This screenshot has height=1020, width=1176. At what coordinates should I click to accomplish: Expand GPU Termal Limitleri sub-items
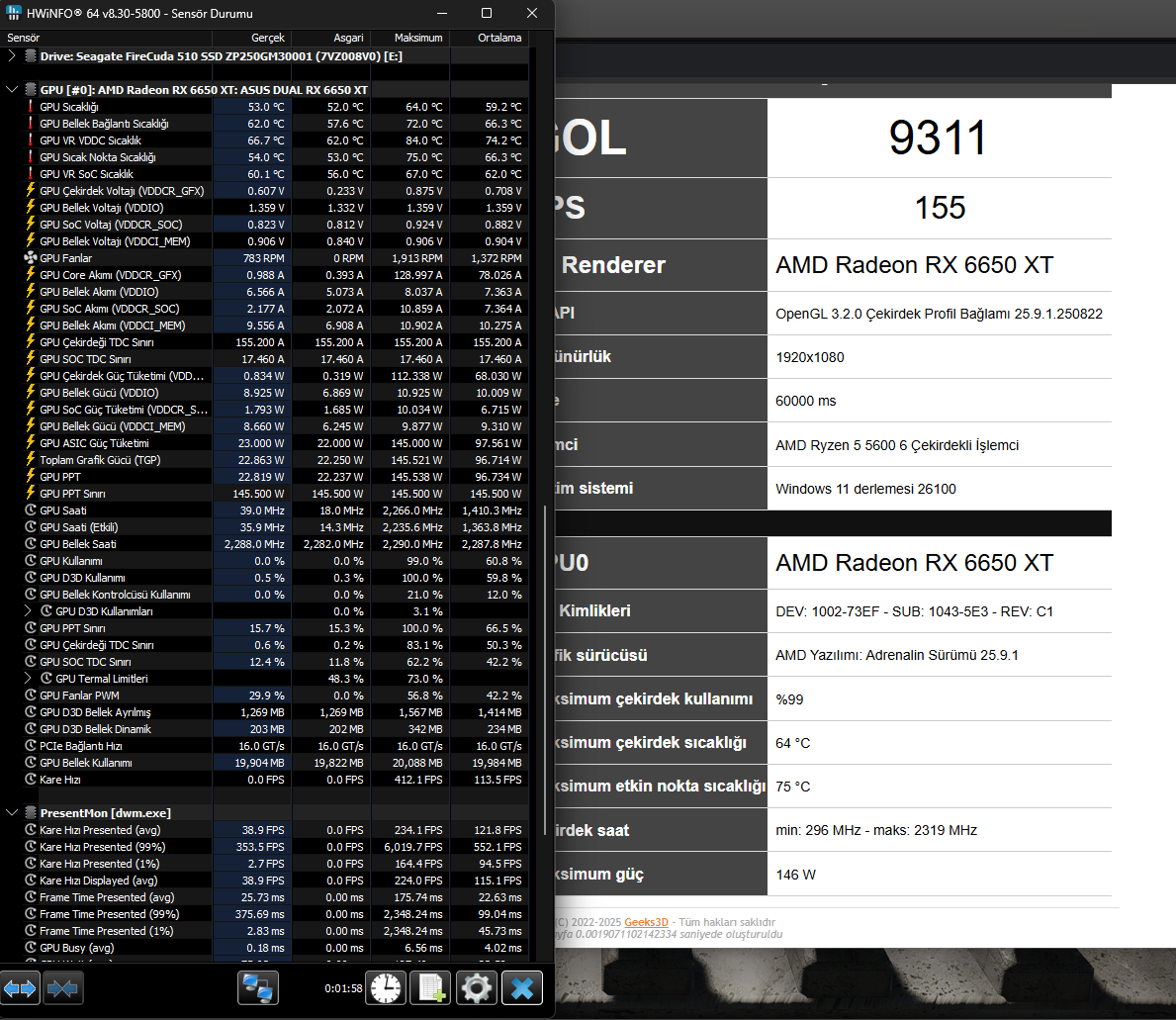click(x=29, y=678)
